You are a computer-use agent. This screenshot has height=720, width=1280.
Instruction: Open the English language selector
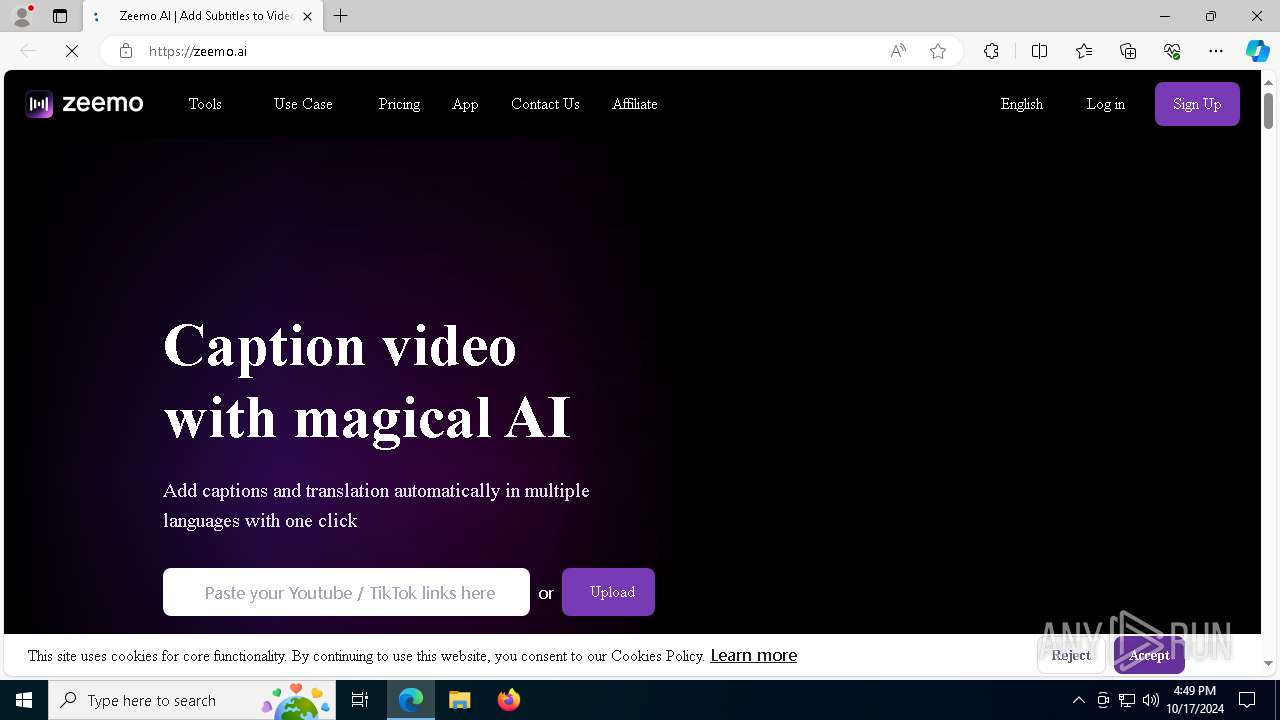[x=1021, y=104]
